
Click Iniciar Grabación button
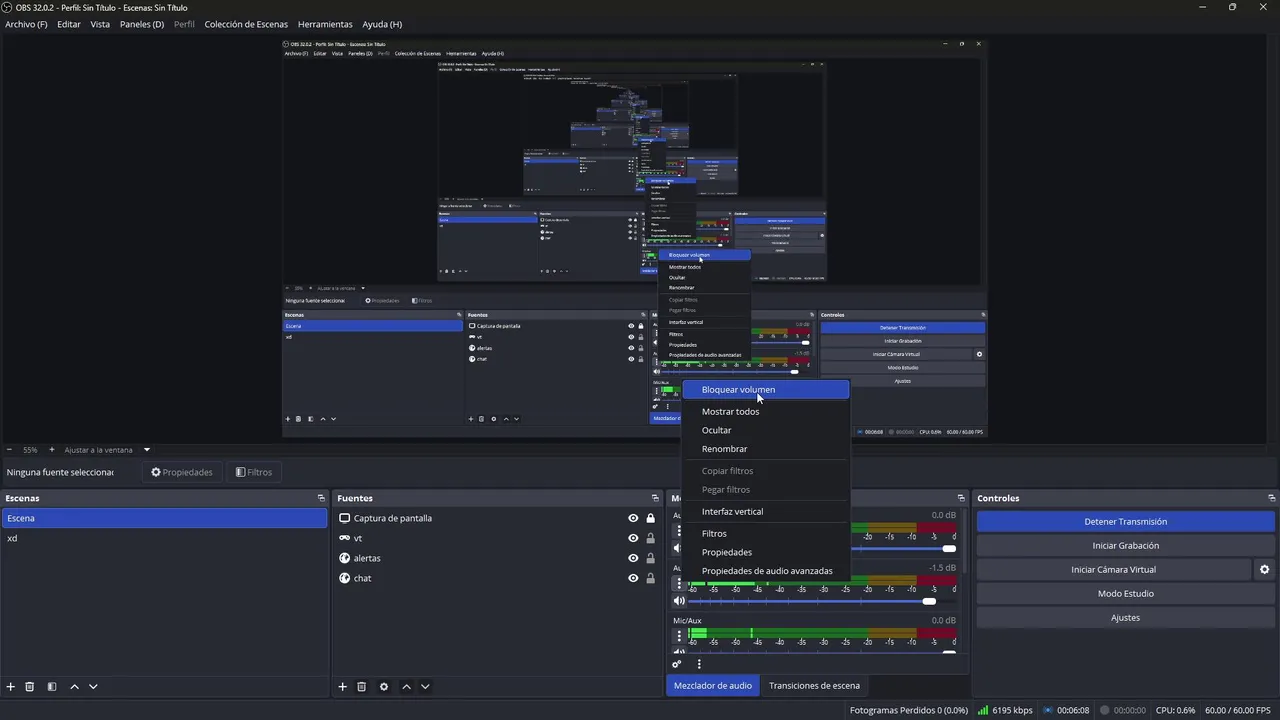coord(1125,546)
